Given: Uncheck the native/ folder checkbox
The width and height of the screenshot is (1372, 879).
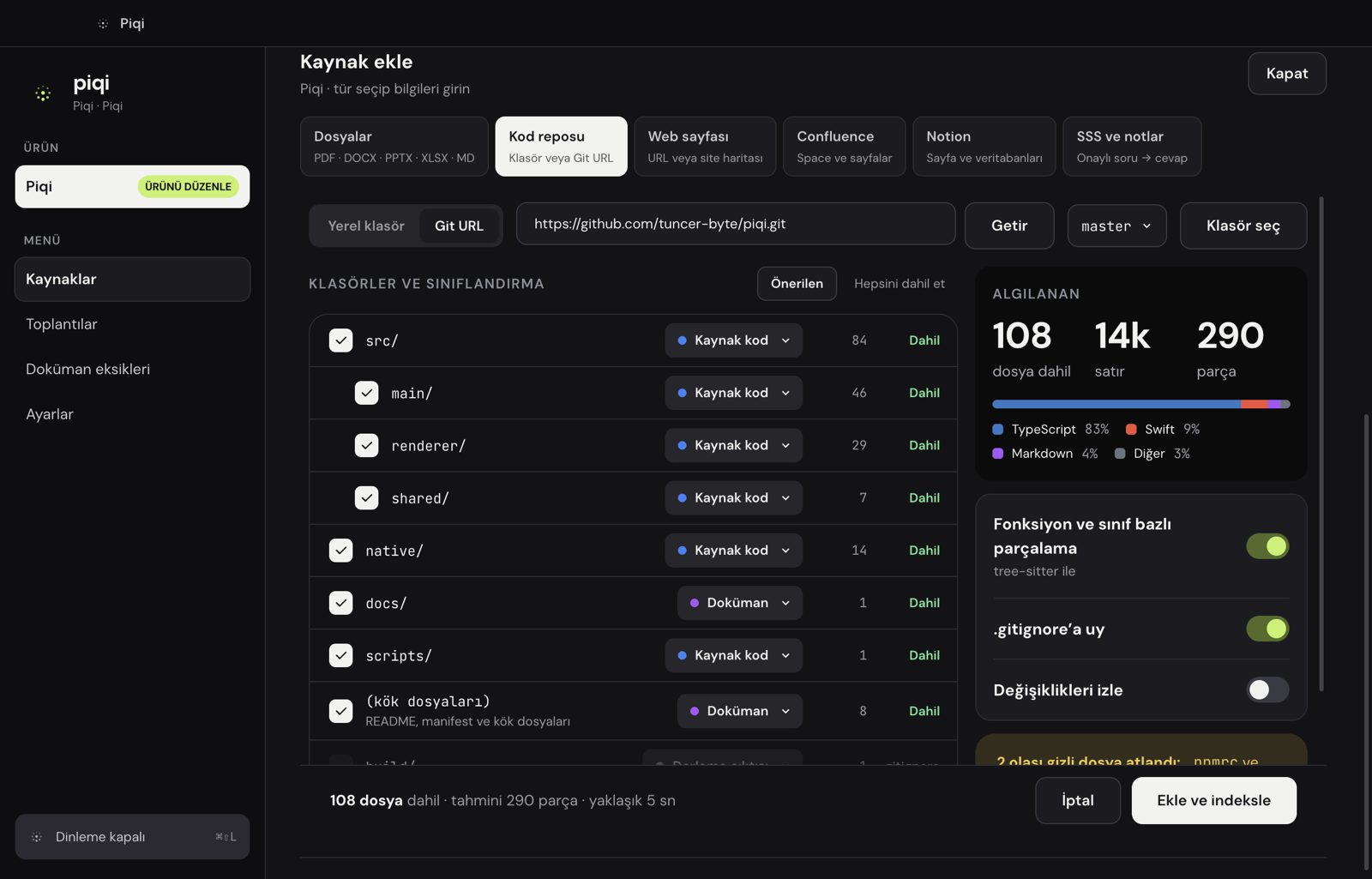Looking at the screenshot, I should (x=340, y=551).
